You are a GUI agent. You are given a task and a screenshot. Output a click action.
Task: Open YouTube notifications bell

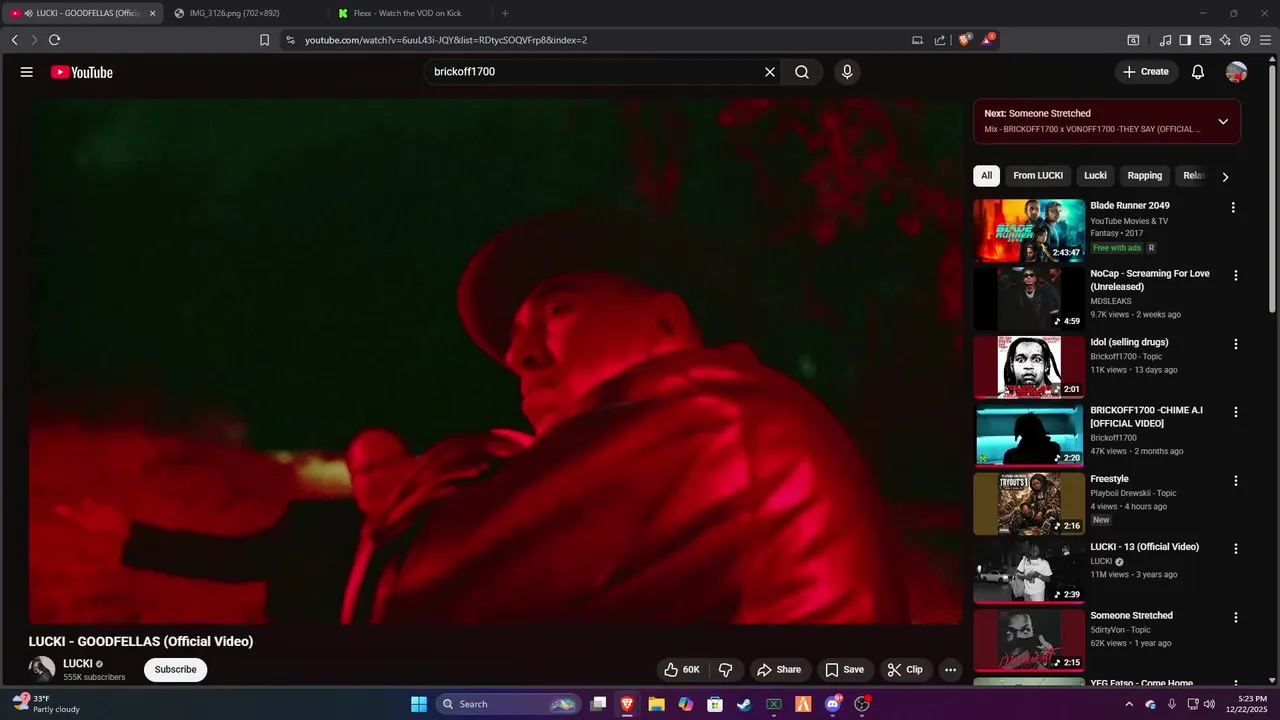[1198, 72]
